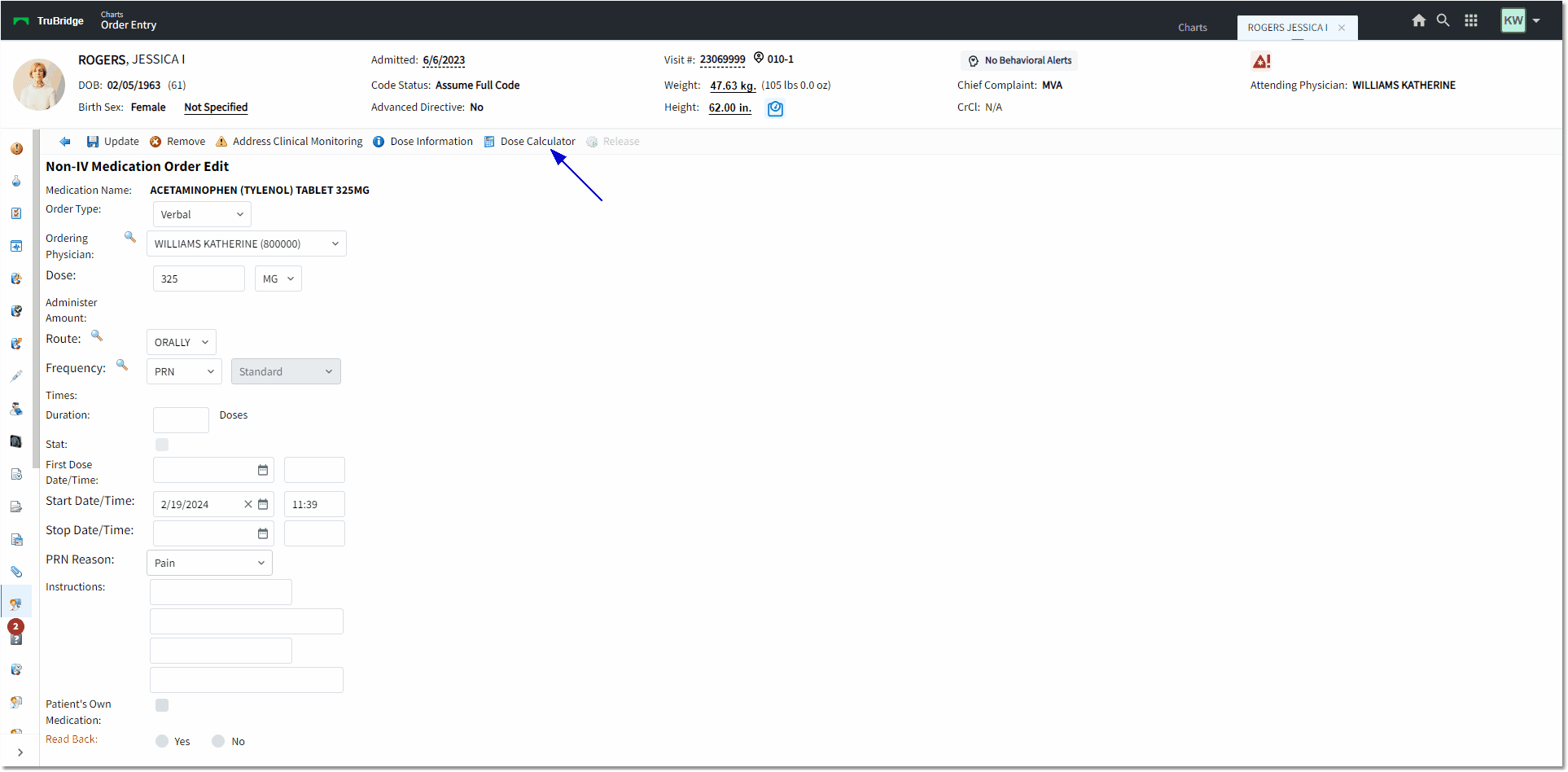
Task: Click the First Dose time input field
Action: [314, 470]
